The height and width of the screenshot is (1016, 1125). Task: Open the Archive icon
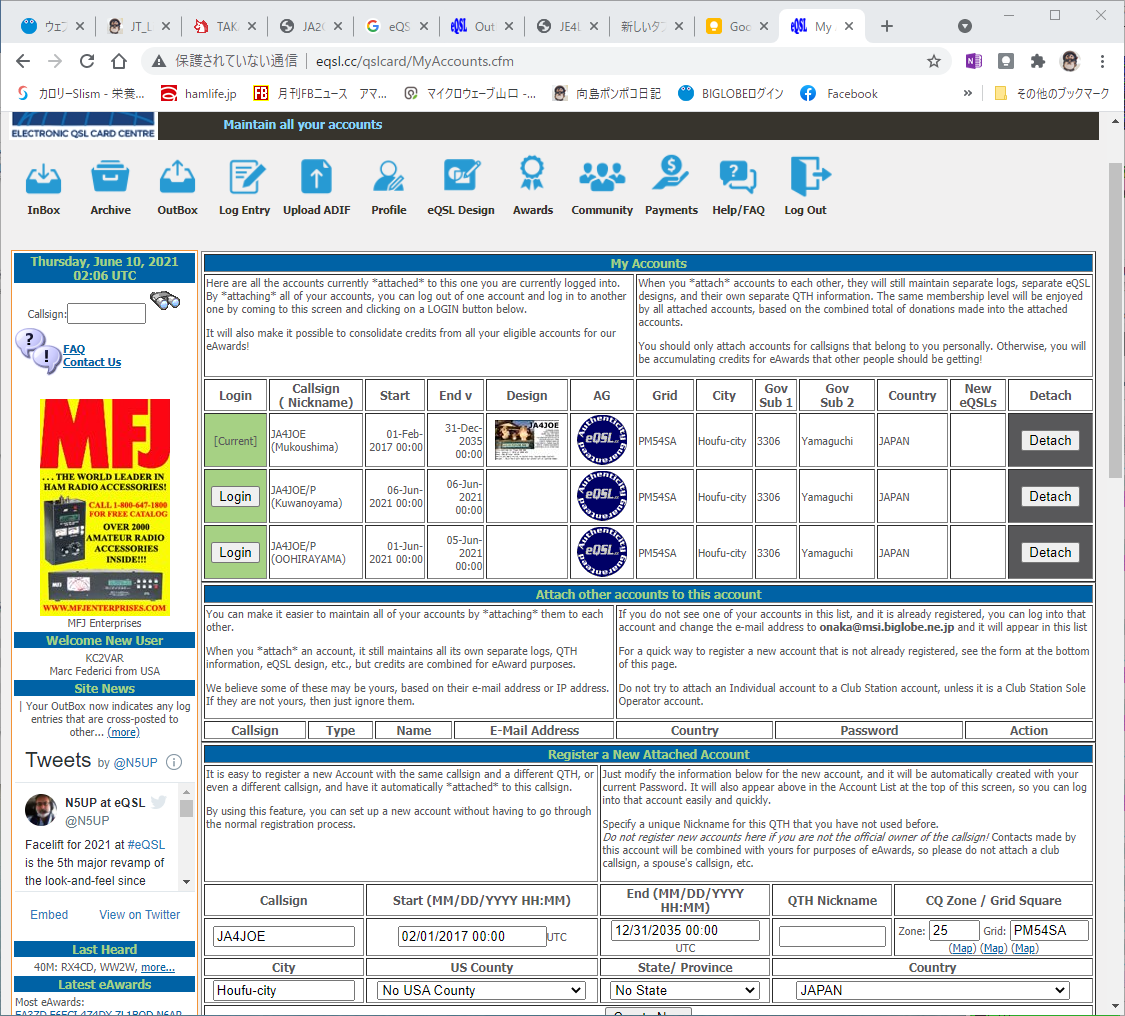point(110,177)
